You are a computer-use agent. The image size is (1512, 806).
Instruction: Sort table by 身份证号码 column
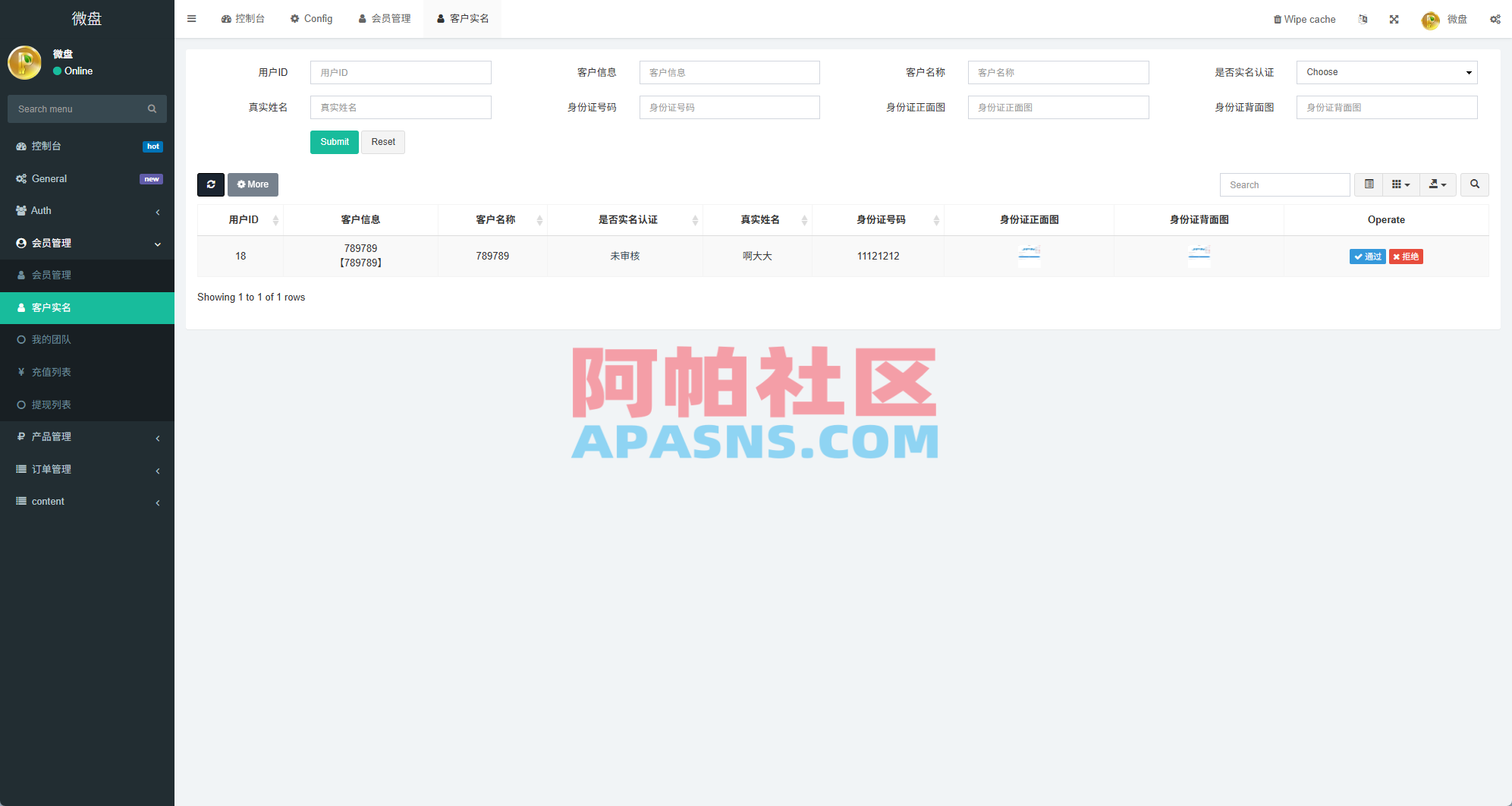(878, 220)
